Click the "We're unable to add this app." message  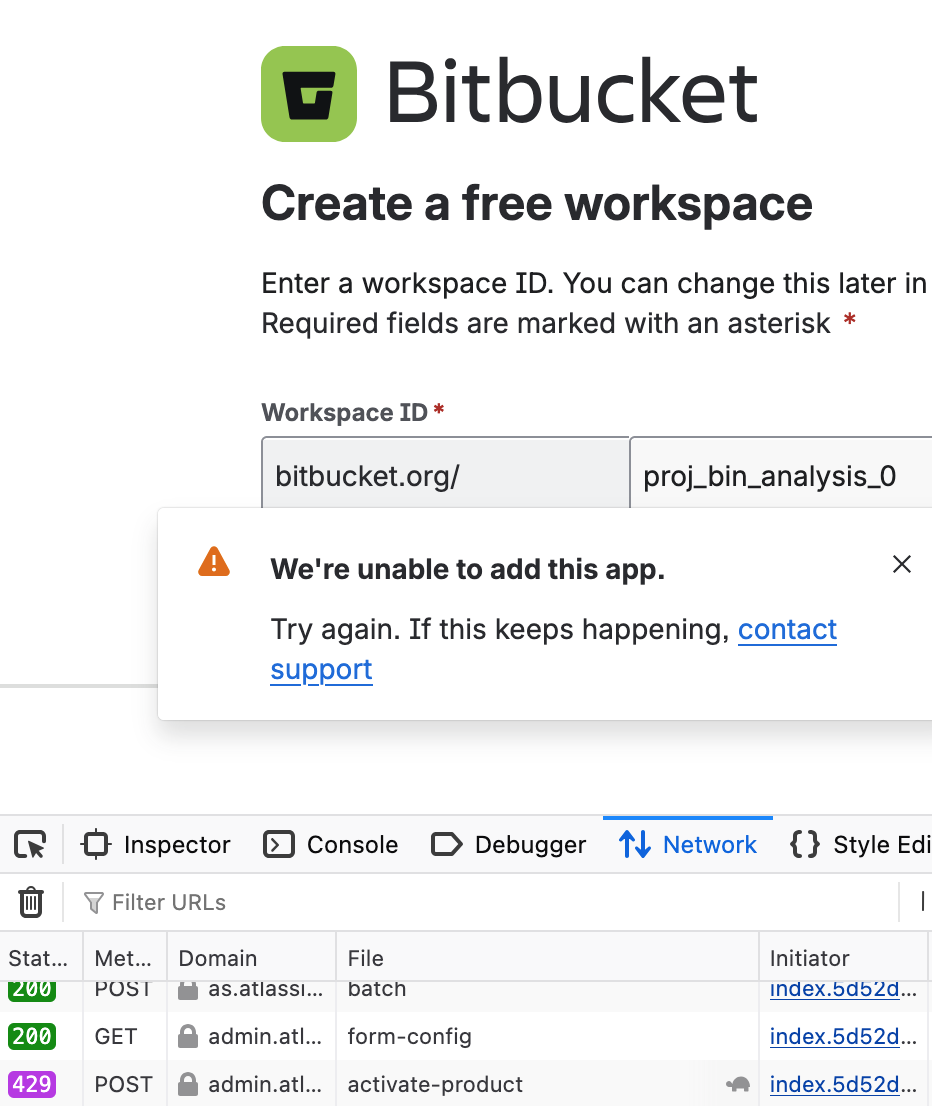point(468,569)
